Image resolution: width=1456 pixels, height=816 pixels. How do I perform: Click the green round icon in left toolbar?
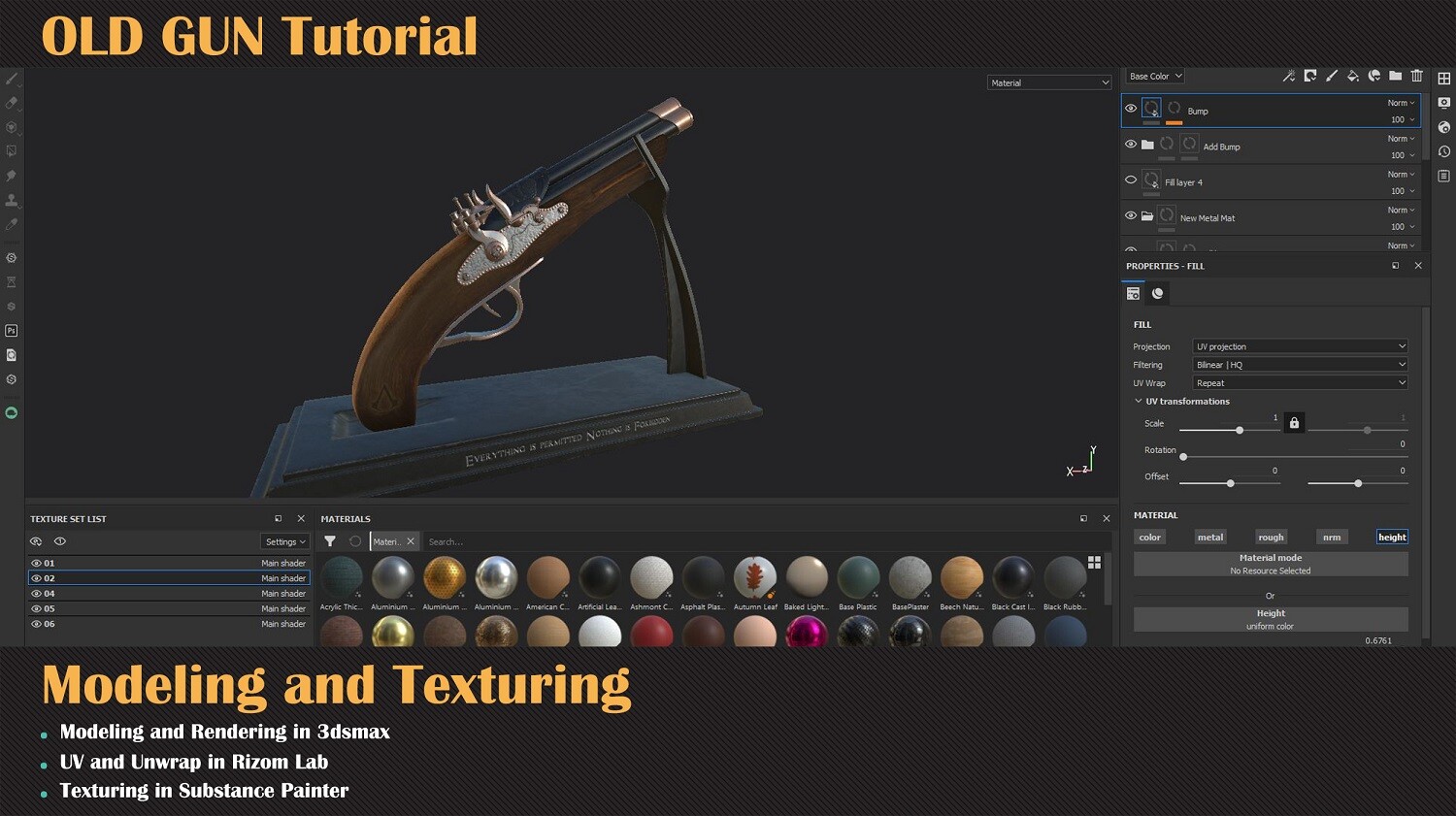pyautogui.click(x=12, y=413)
